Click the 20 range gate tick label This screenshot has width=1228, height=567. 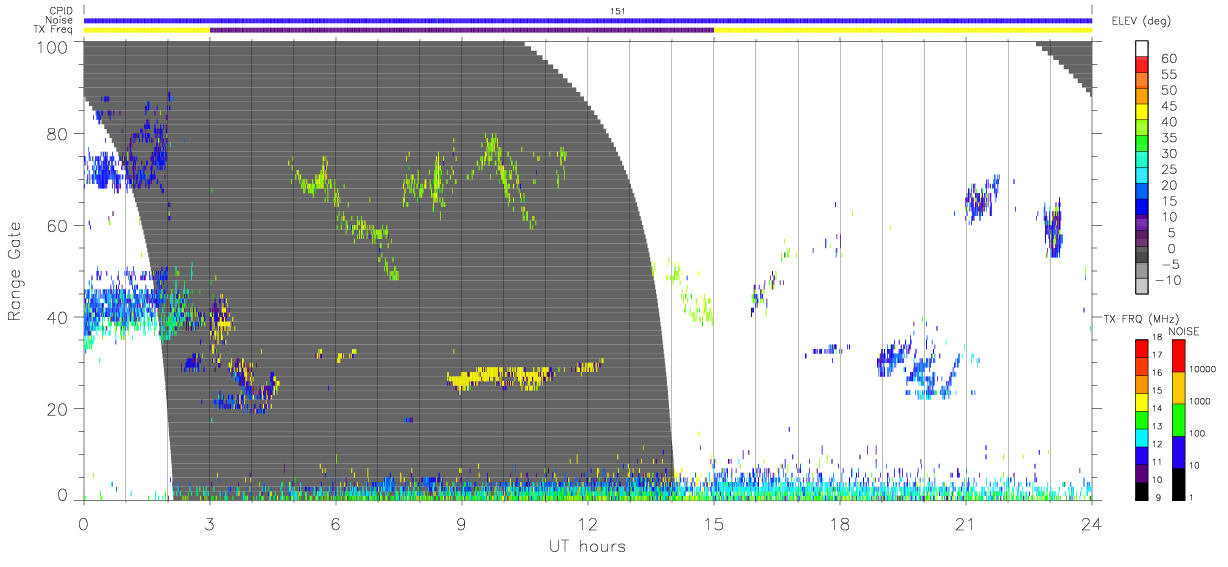coord(56,409)
